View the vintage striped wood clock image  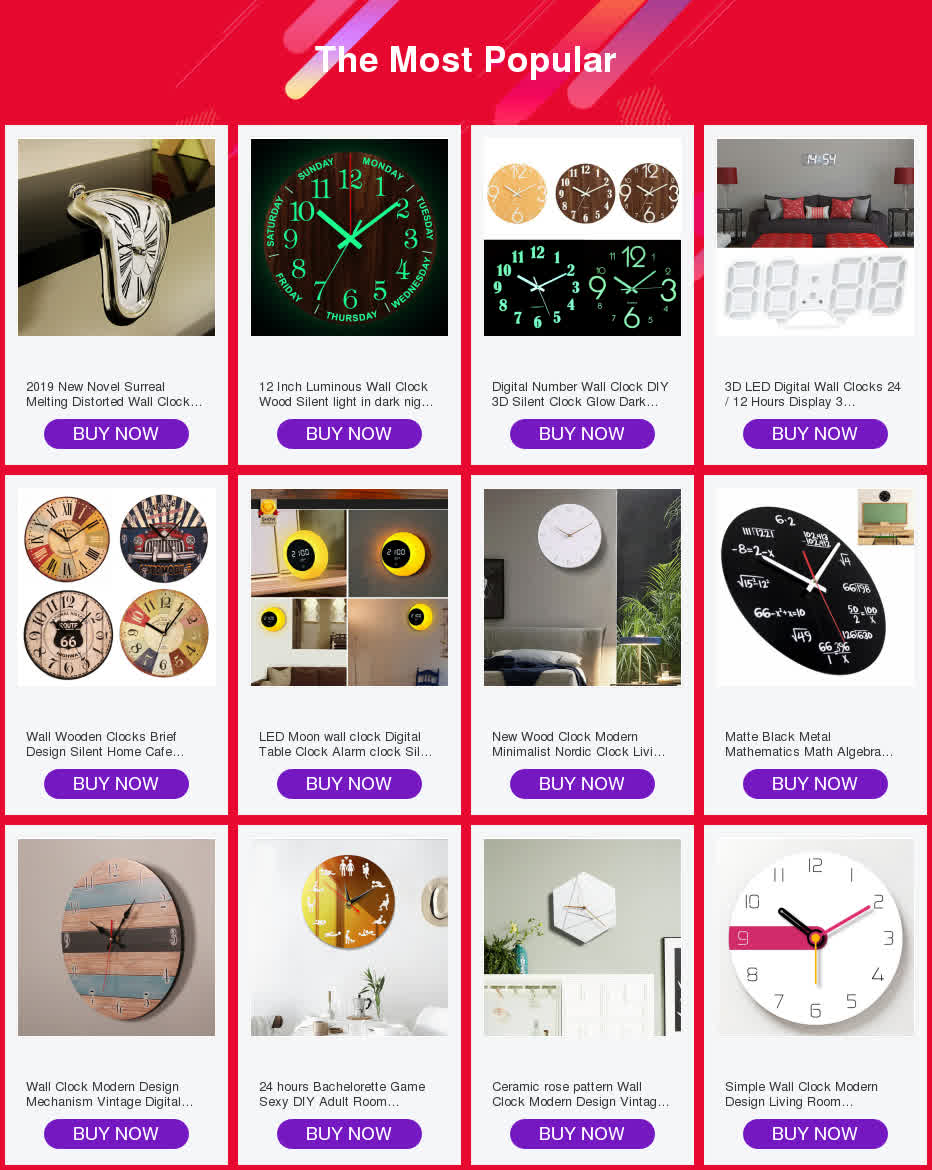pos(116,937)
